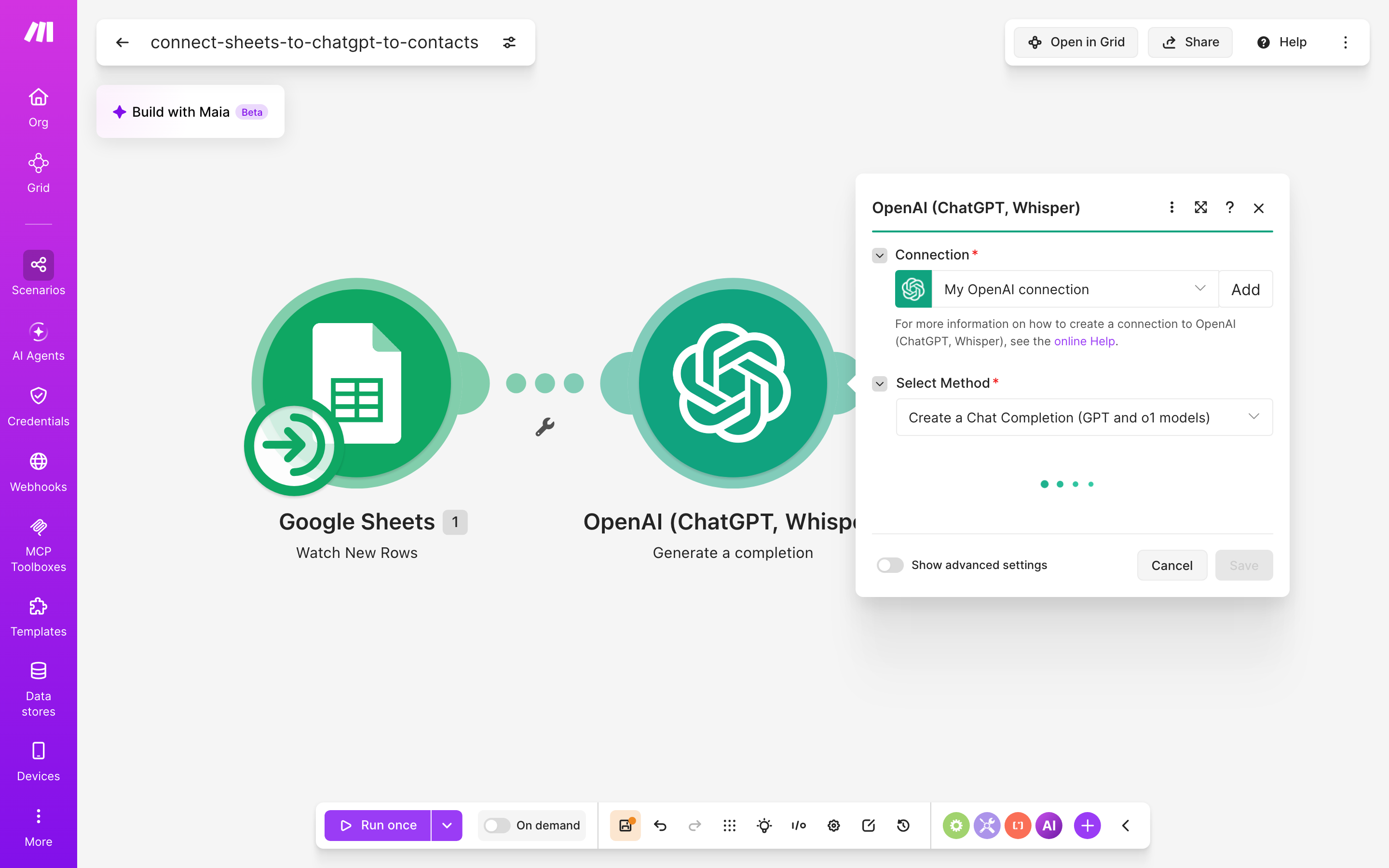Open Devices in the sidebar
The height and width of the screenshot is (868, 1389).
[39, 762]
